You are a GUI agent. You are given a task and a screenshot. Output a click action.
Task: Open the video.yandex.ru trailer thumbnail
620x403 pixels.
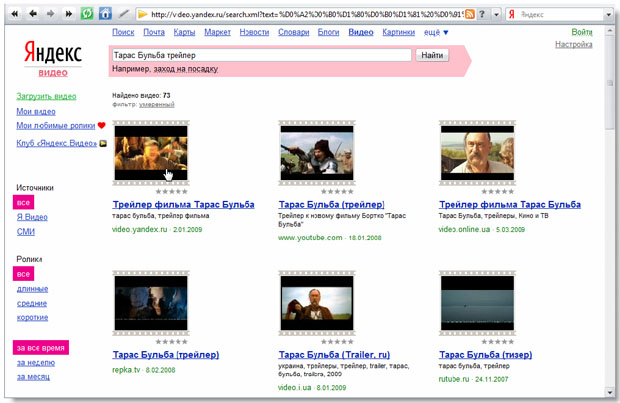[x=151, y=153]
